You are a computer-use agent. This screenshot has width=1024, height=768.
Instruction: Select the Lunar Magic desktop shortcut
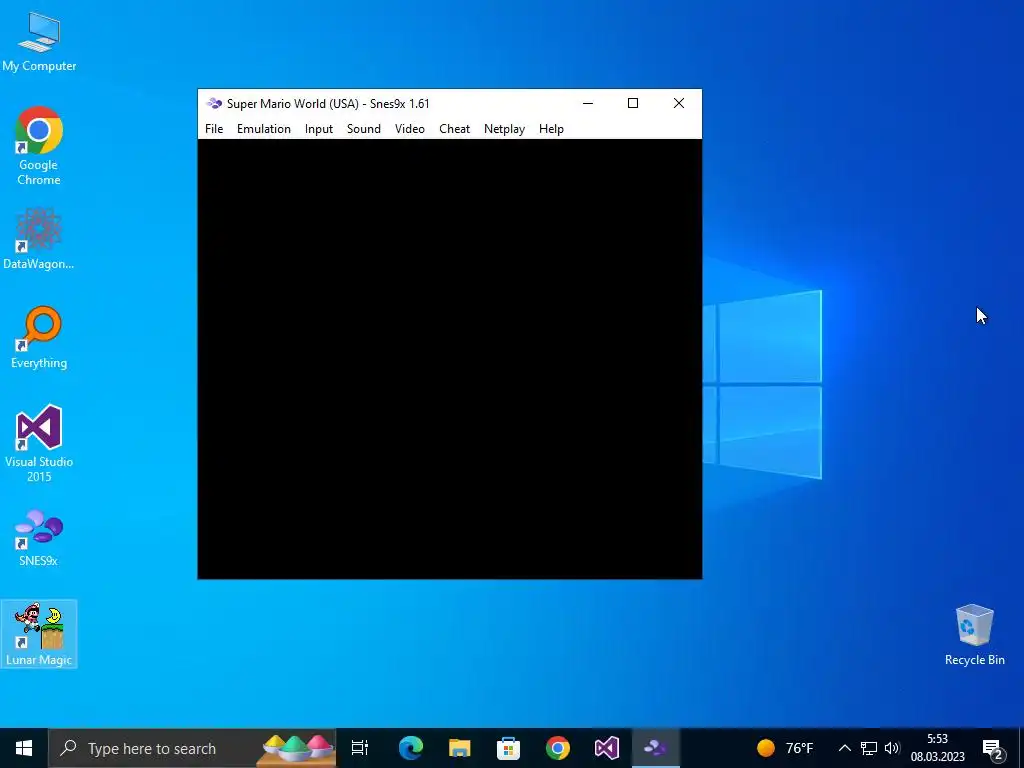[x=39, y=634]
